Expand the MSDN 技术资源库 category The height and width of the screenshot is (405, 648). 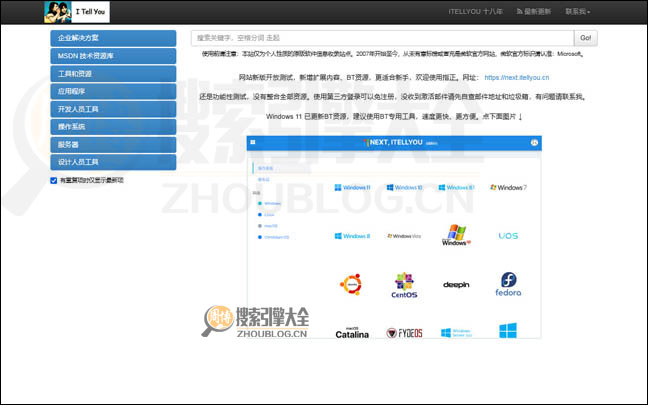pyautogui.click(x=113, y=56)
